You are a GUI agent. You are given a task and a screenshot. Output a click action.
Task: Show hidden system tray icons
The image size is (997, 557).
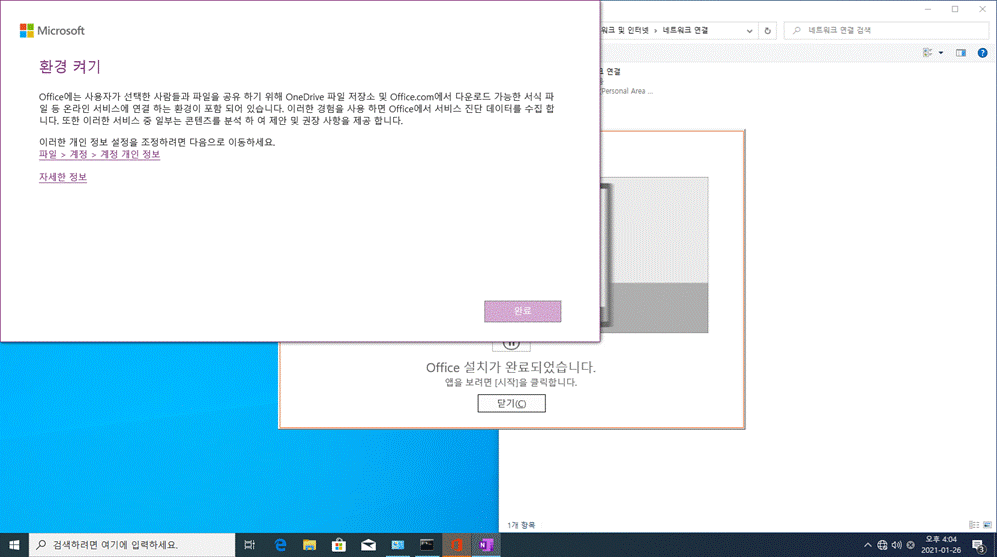867,545
